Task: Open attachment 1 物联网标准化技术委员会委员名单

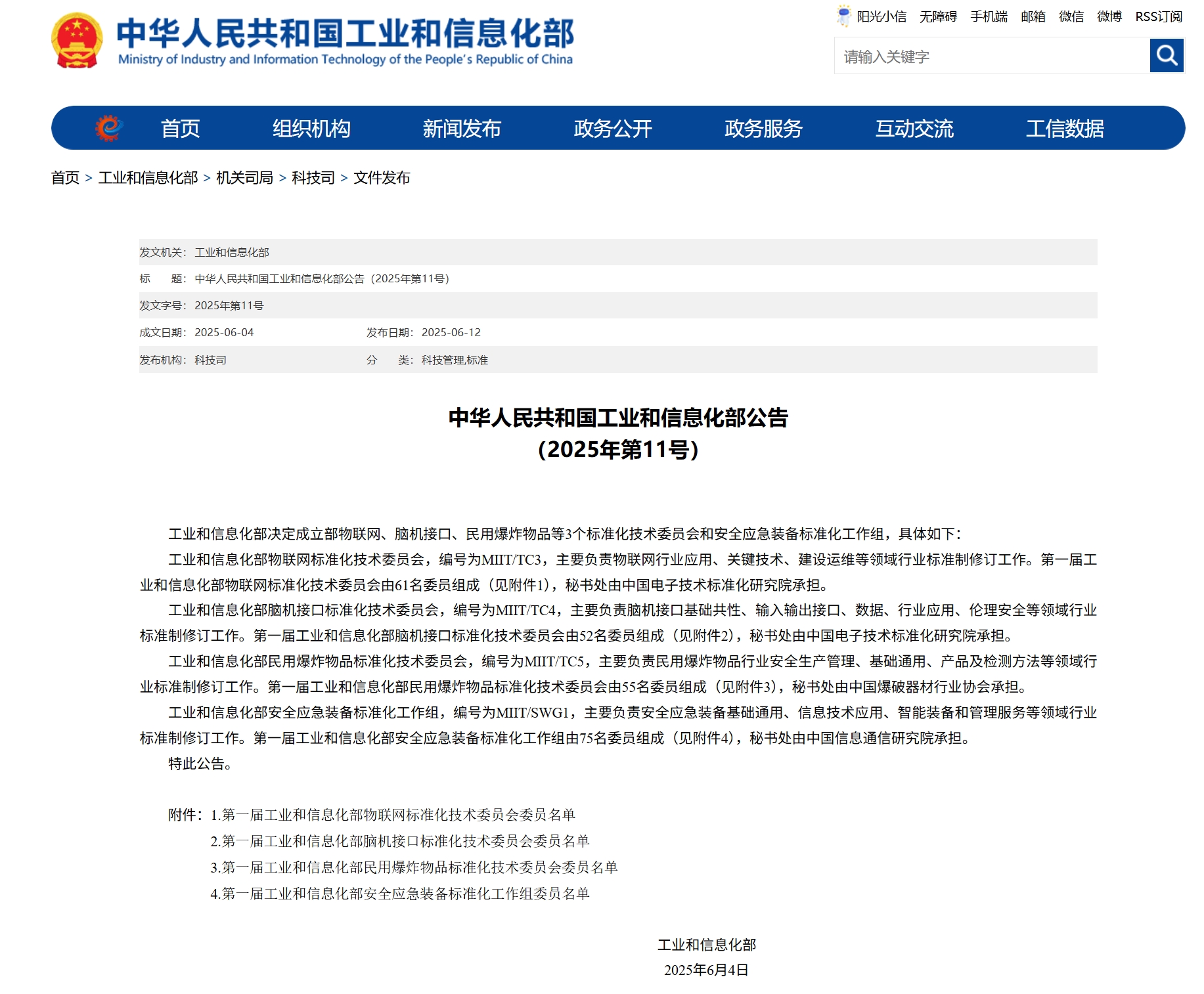Action: [393, 815]
